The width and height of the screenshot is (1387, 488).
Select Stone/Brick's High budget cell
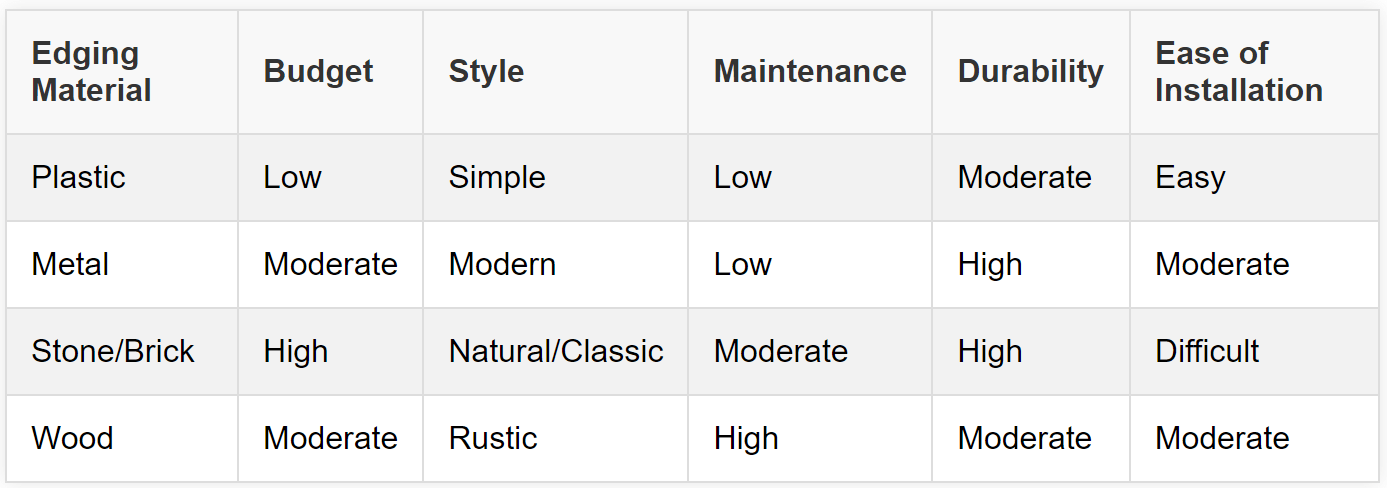[x=295, y=352]
